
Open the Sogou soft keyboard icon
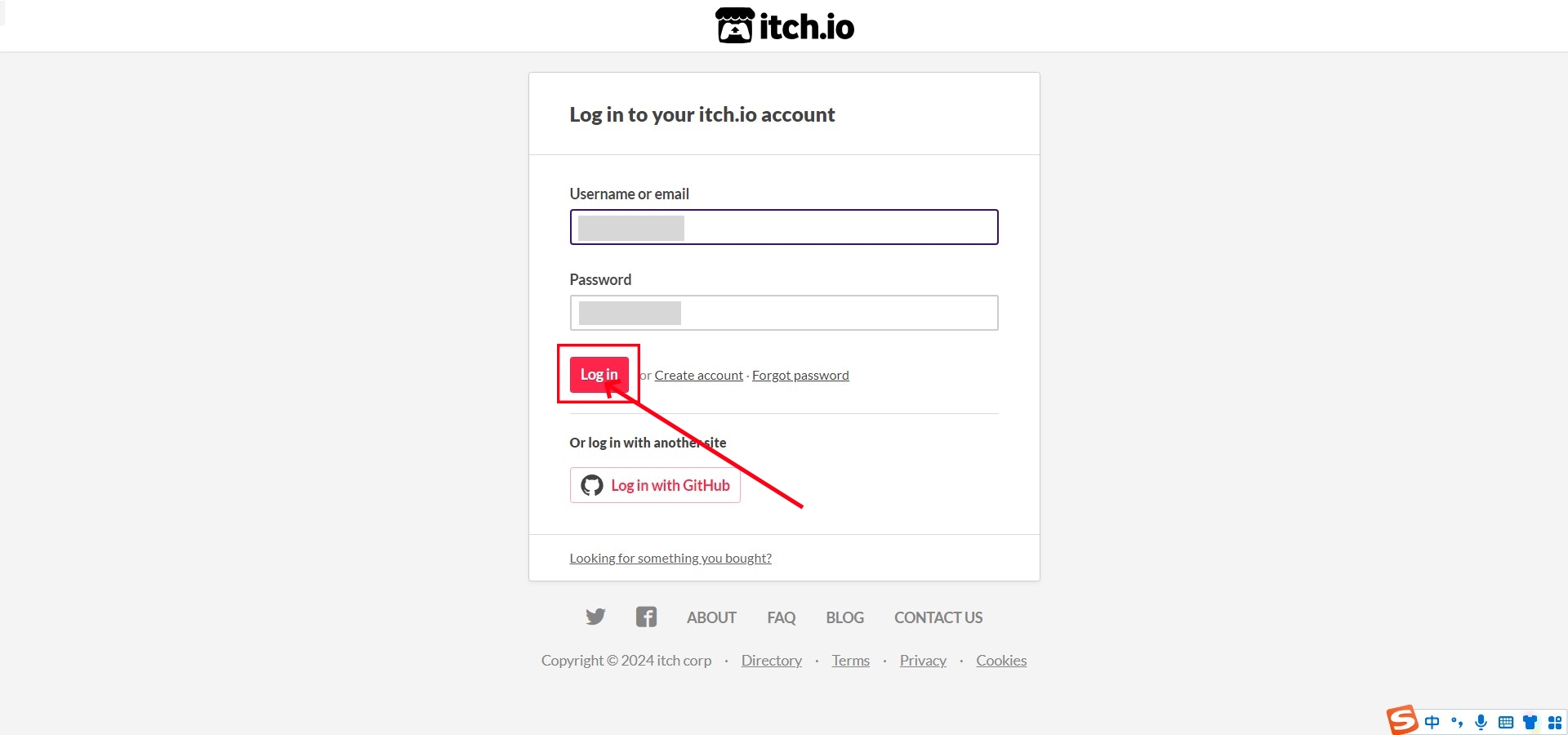pos(1506,722)
